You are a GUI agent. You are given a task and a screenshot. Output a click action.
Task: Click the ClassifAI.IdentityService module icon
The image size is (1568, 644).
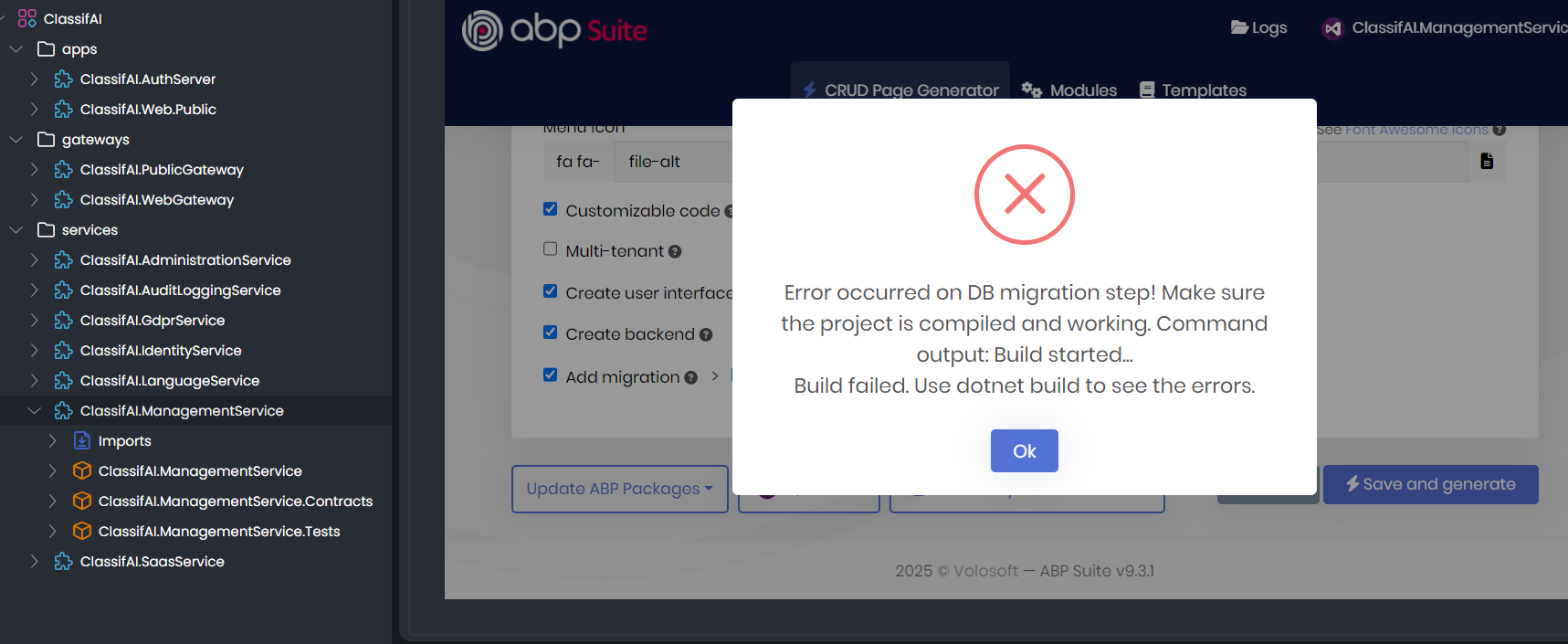coord(64,350)
